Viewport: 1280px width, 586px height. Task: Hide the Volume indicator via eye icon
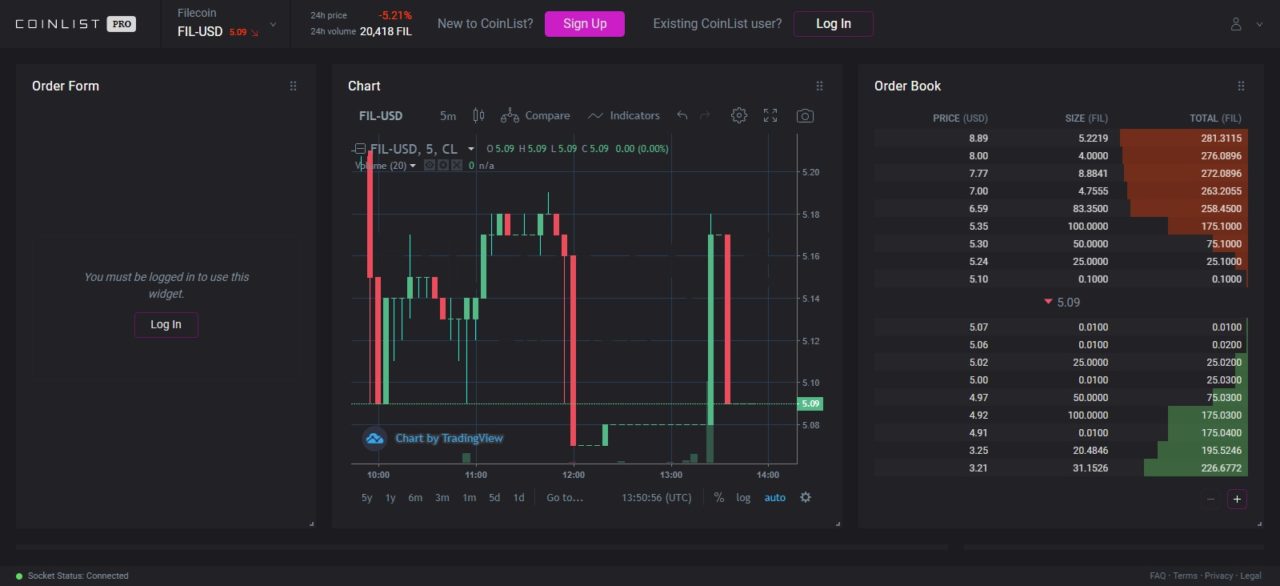(430, 165)
